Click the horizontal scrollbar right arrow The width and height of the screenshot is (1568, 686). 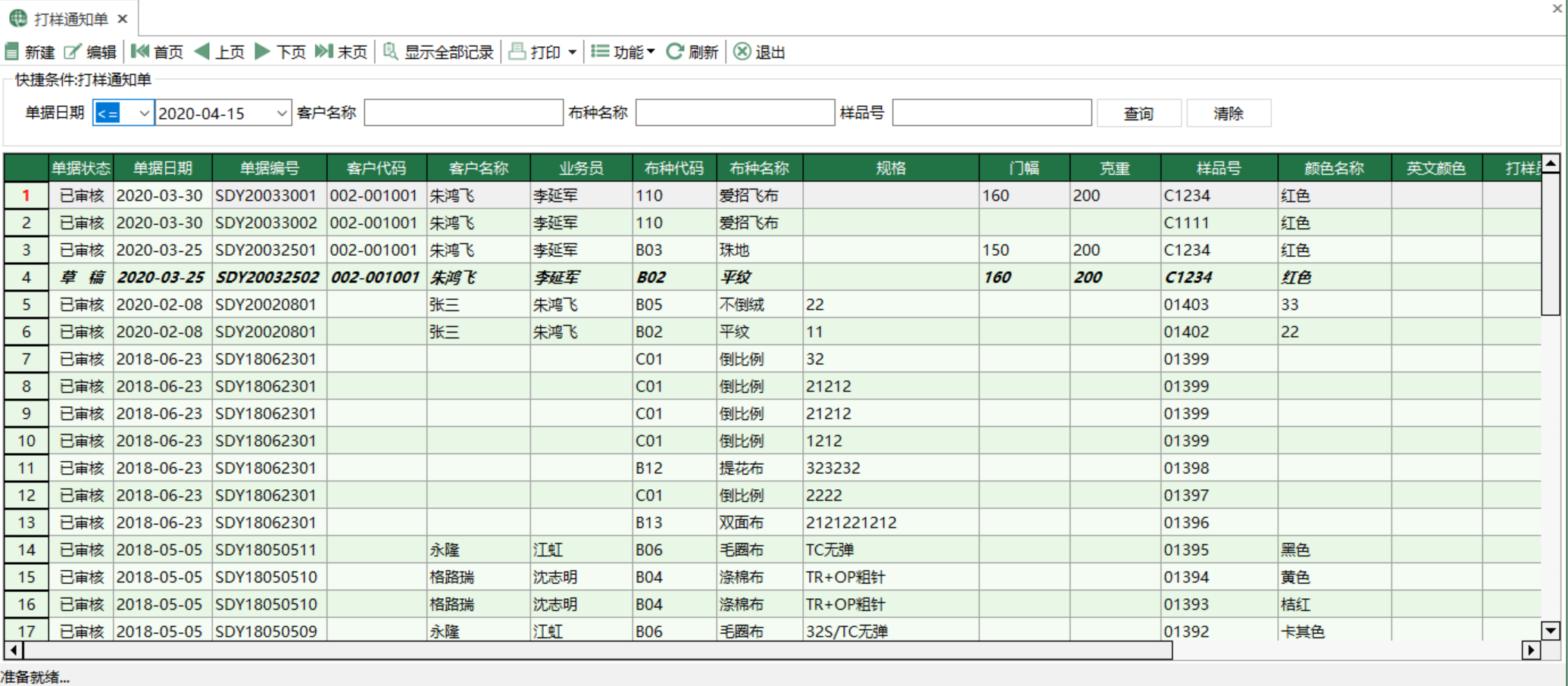pyautogui.click(x=1532, y=650)
